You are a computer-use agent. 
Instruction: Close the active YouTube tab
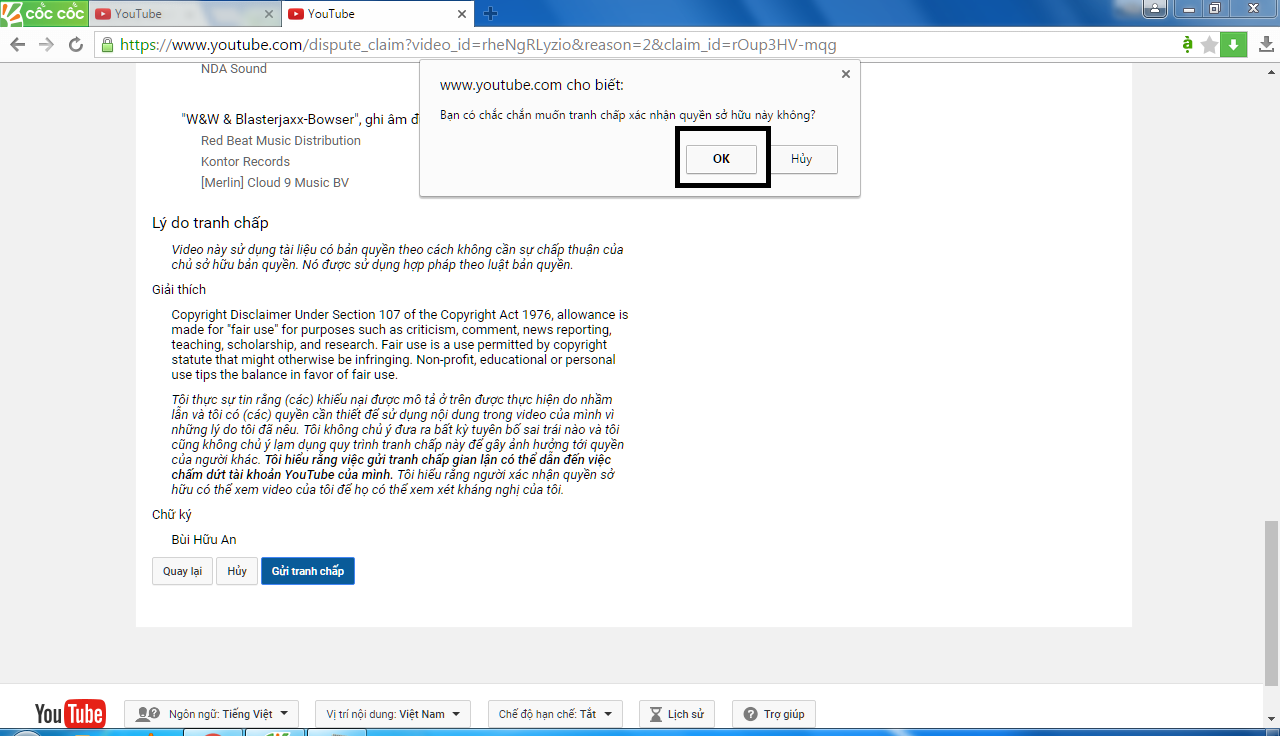(462, 14)
